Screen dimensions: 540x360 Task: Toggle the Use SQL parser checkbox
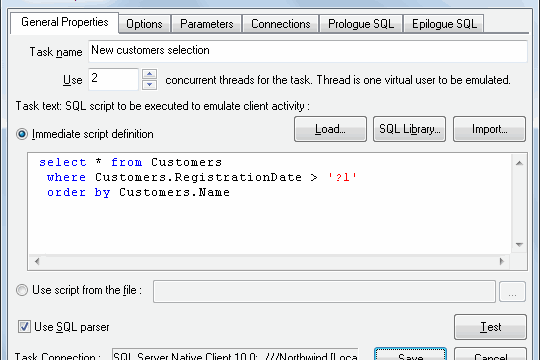point(24,327)
